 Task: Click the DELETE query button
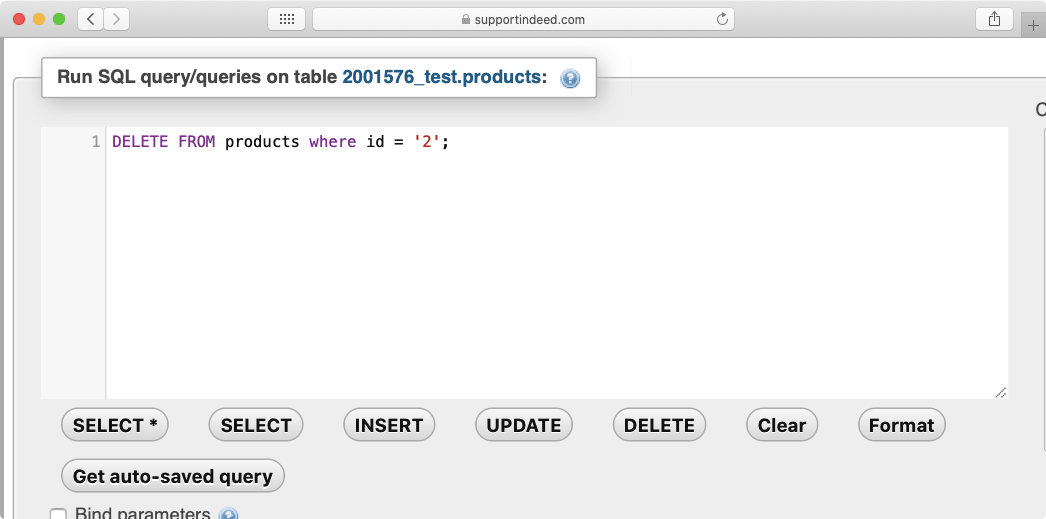click(659, 425)
